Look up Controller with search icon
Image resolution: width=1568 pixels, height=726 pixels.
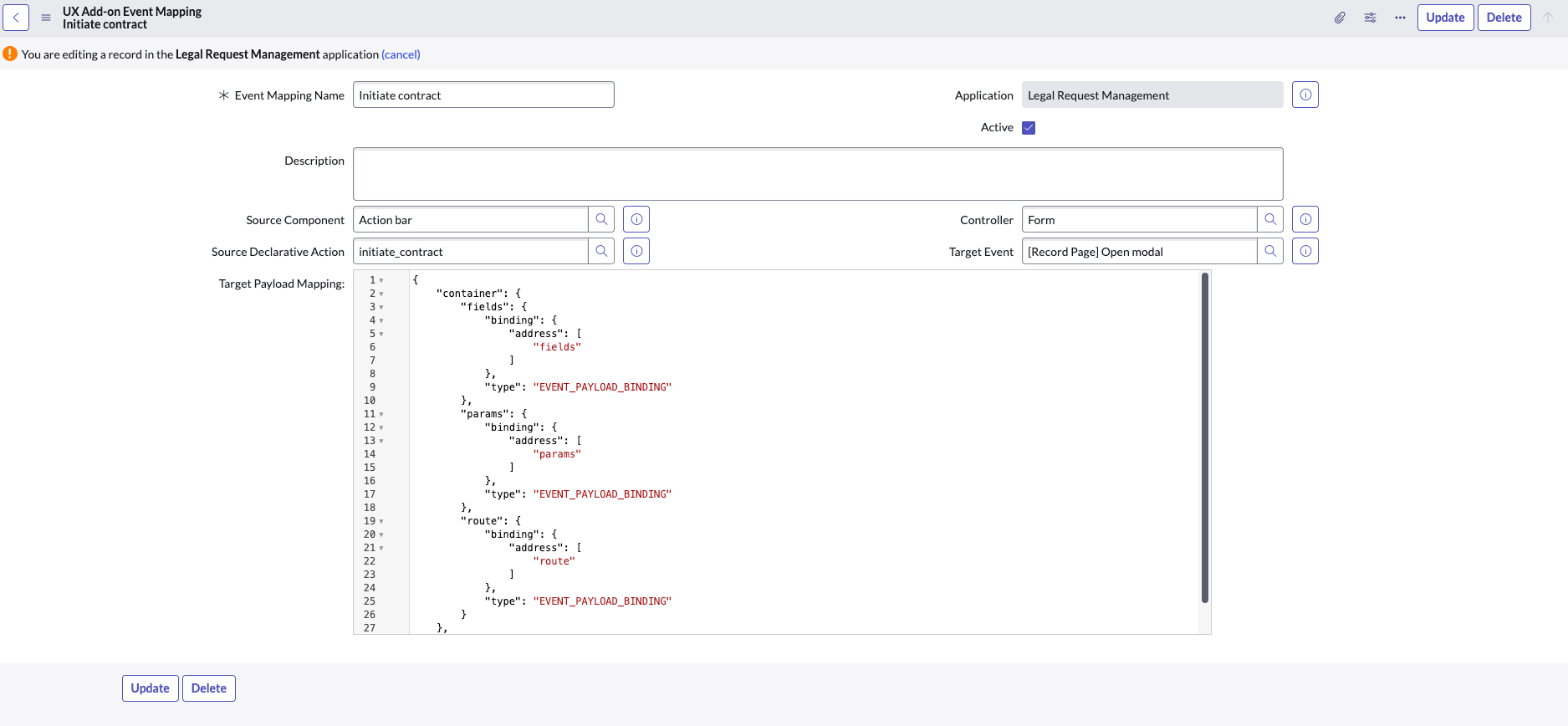1270,219
